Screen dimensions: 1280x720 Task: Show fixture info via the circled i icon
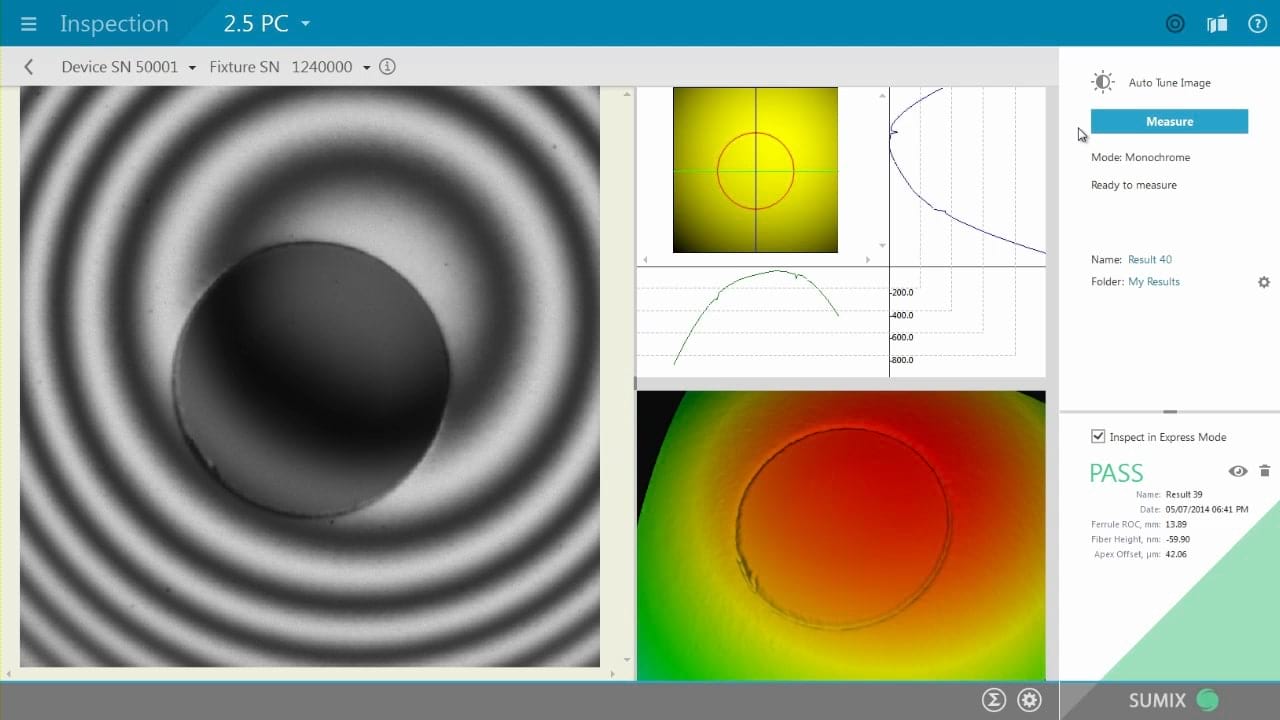click(x=388, y=67)
